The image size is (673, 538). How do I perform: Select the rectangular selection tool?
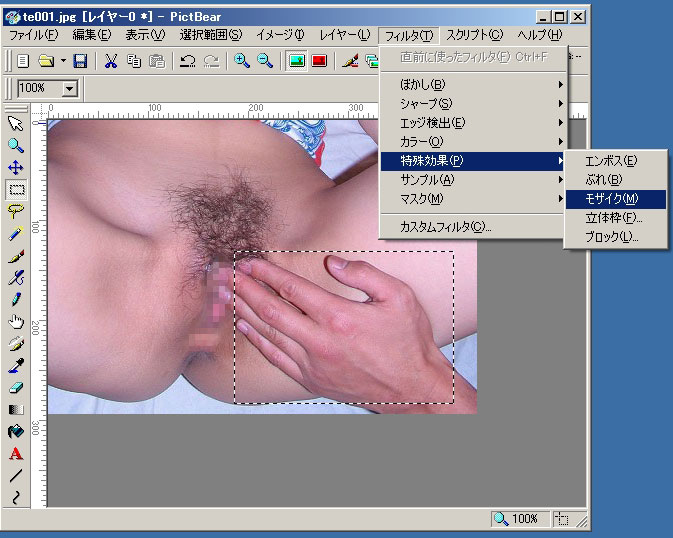click(x=16, y=189)
